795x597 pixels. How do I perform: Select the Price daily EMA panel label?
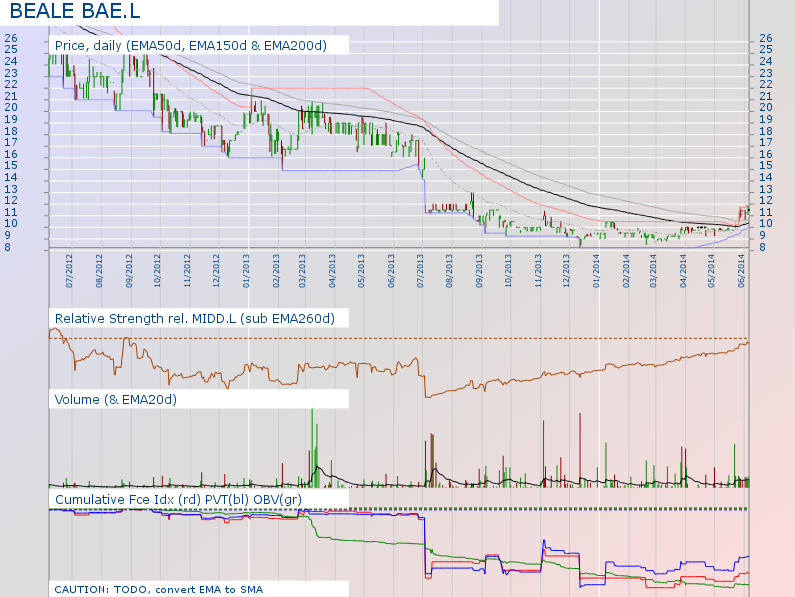point(197,45)
